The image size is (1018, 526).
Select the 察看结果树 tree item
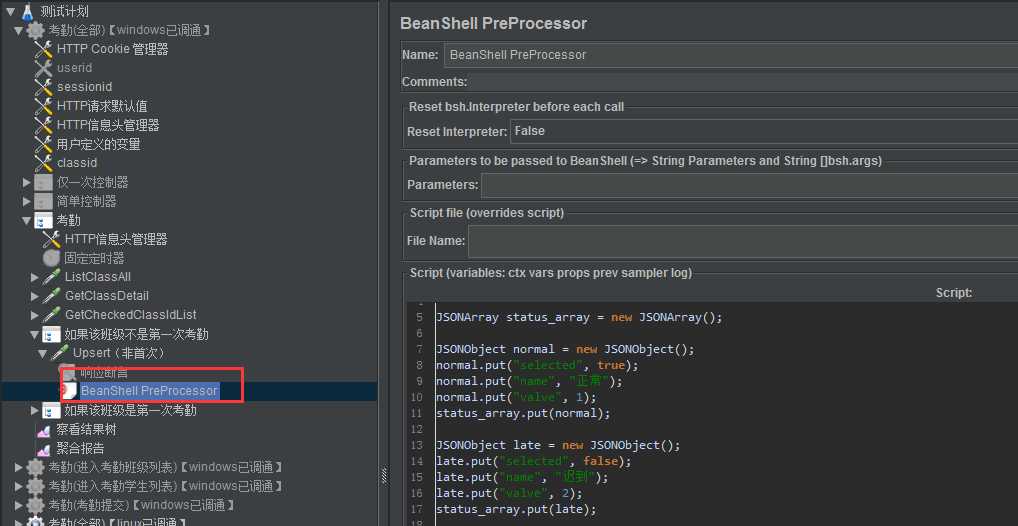click(87, 430)
